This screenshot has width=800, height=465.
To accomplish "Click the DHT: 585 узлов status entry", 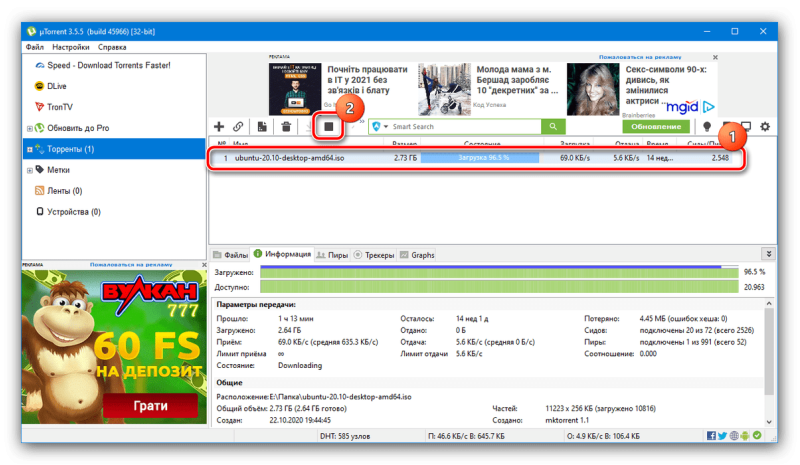I will tap(345, 436).
